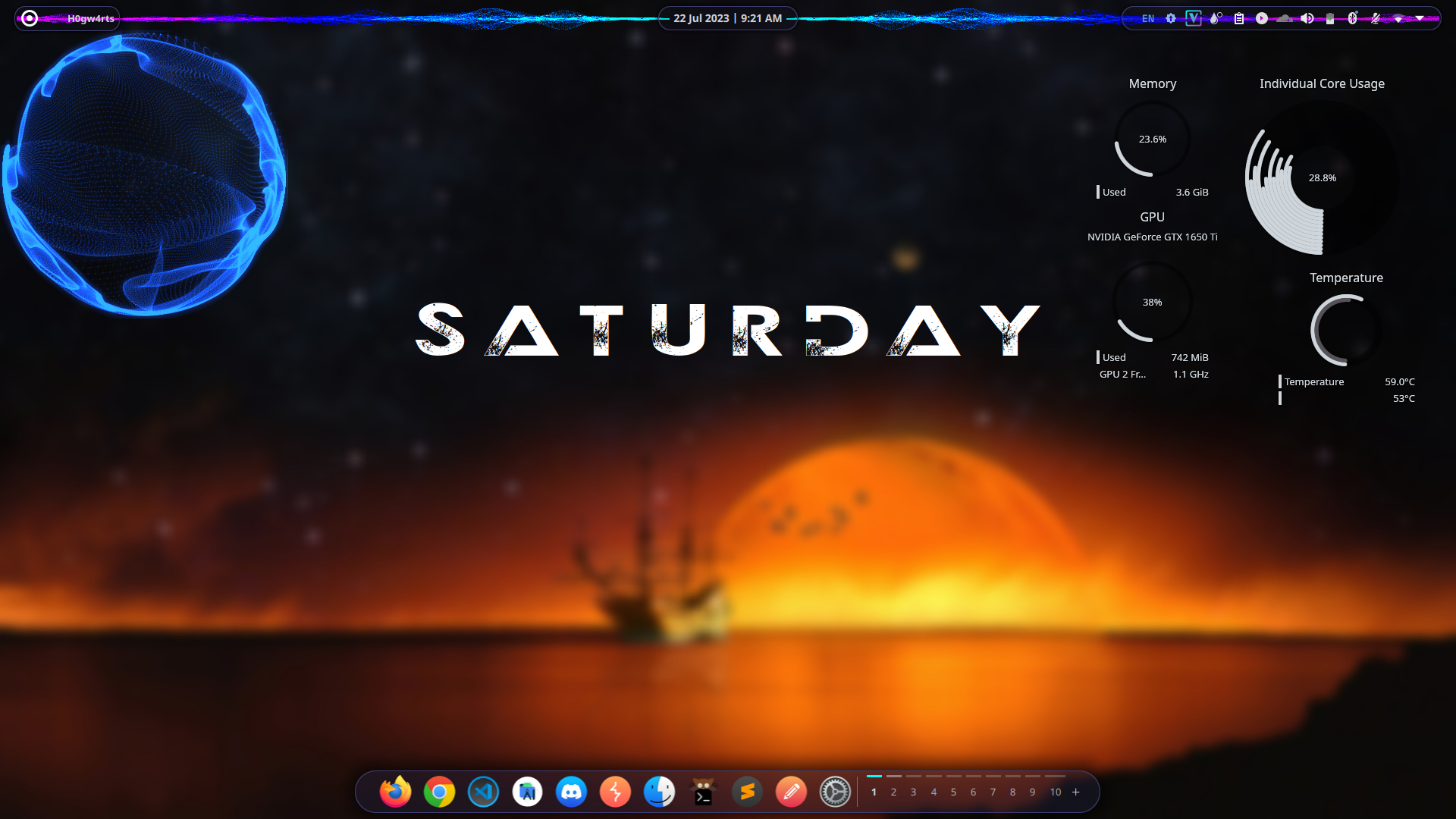Toggle the muted microphone tray icon
Image resolution: width=1456 pixels, height=819 pixels.
click(x=1375, y=18)
